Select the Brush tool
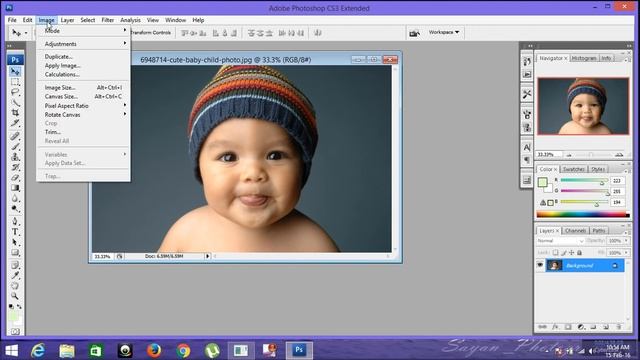Viewport: 640px width, 360px height. coord(16,146)
